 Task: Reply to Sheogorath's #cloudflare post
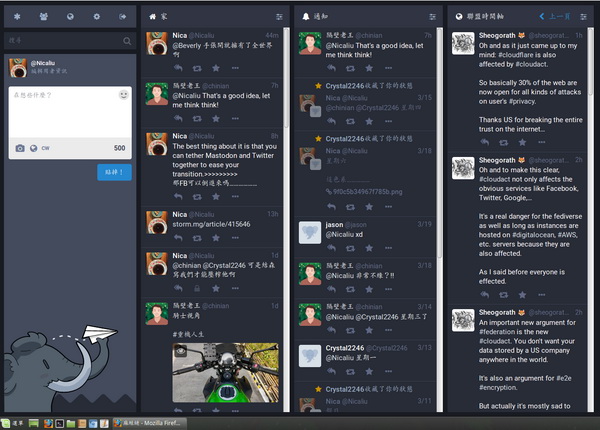[x=484, y=142]
